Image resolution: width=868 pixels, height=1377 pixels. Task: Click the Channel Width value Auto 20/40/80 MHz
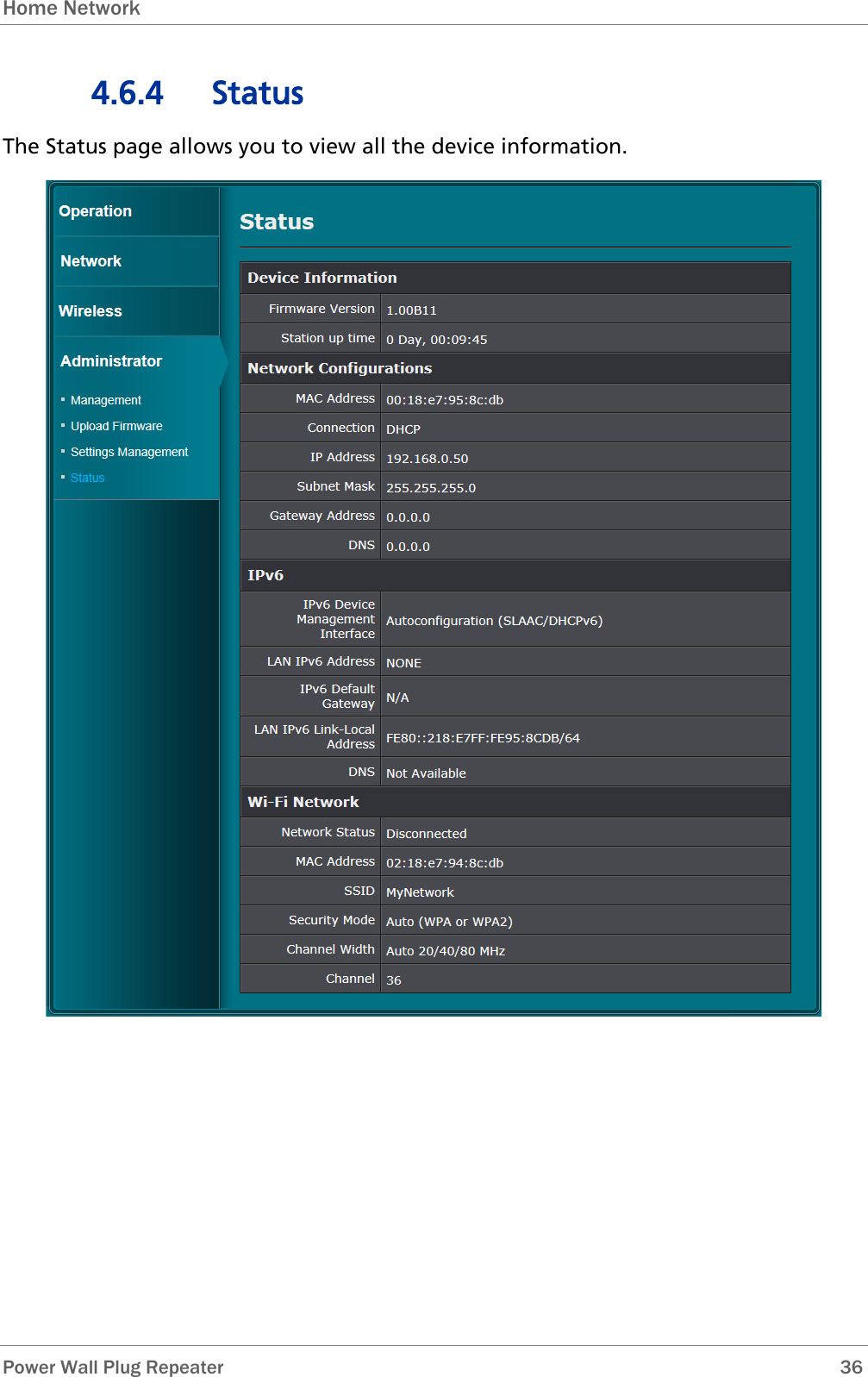pyautogui.click(x=446, y=951)
